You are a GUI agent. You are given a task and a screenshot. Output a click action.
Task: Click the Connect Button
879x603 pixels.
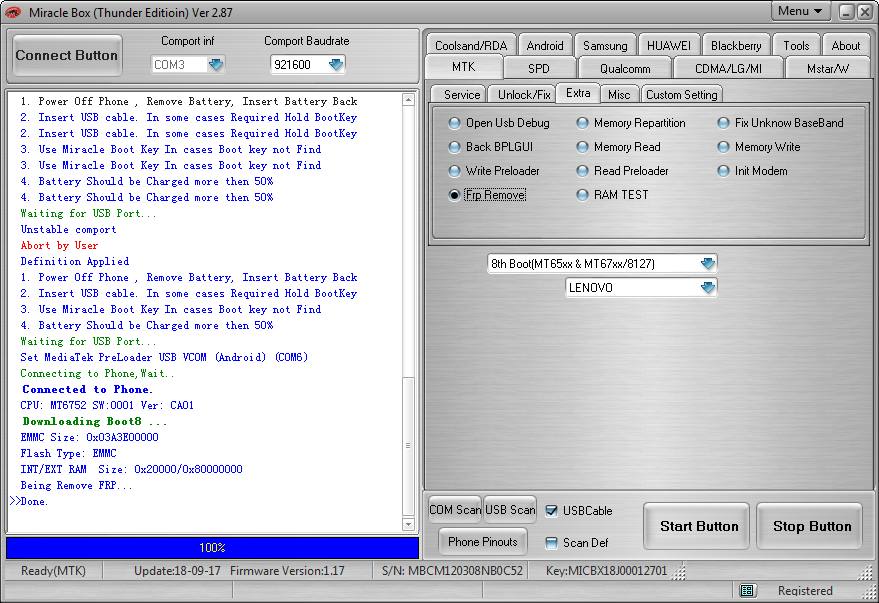(67, 55)
